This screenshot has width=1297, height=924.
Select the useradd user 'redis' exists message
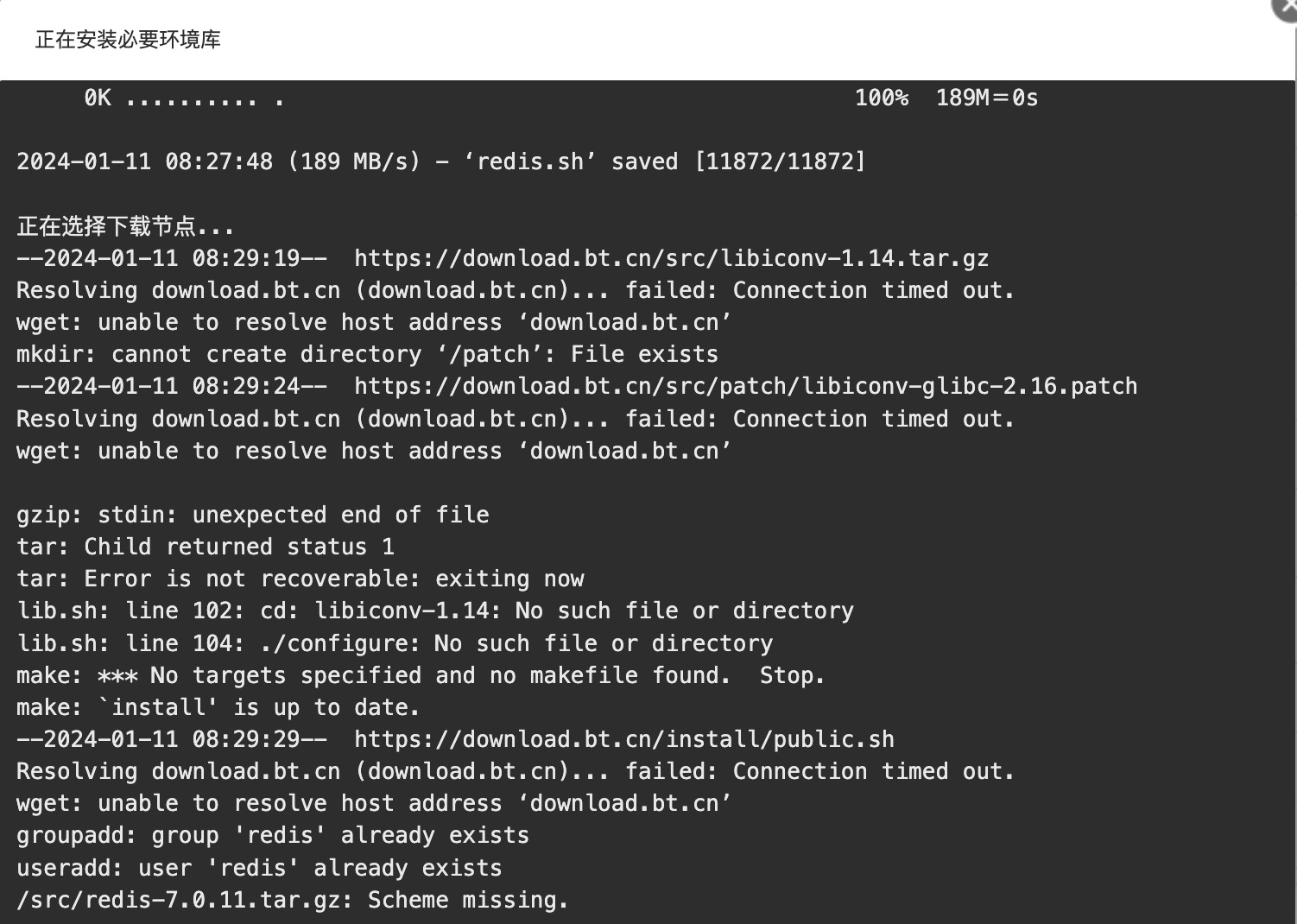[x=258, y=868]
